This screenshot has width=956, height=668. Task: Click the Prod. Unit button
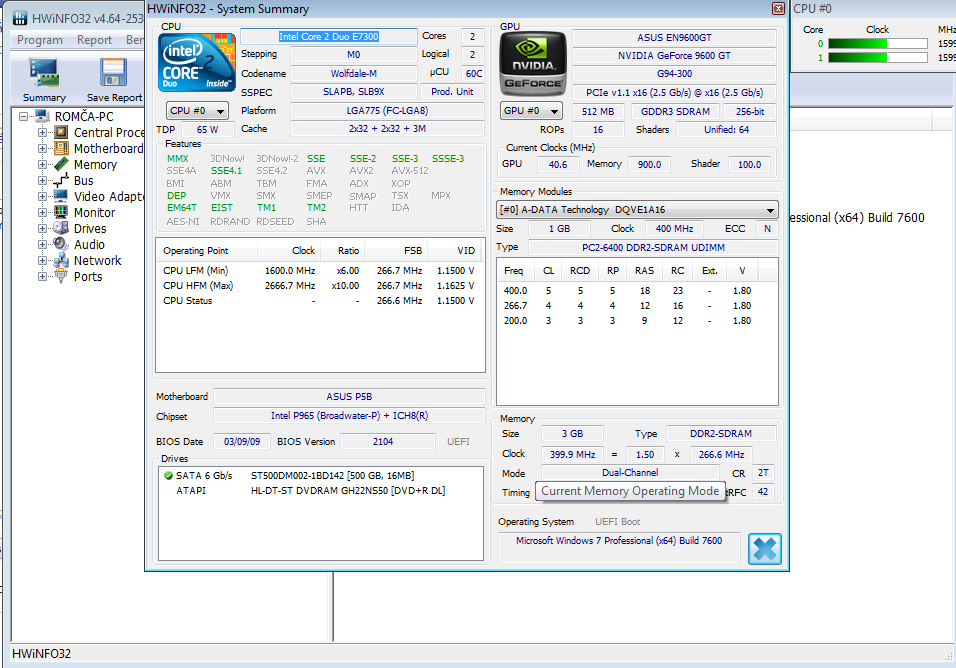pyautogui.click(x=452, y=91)
